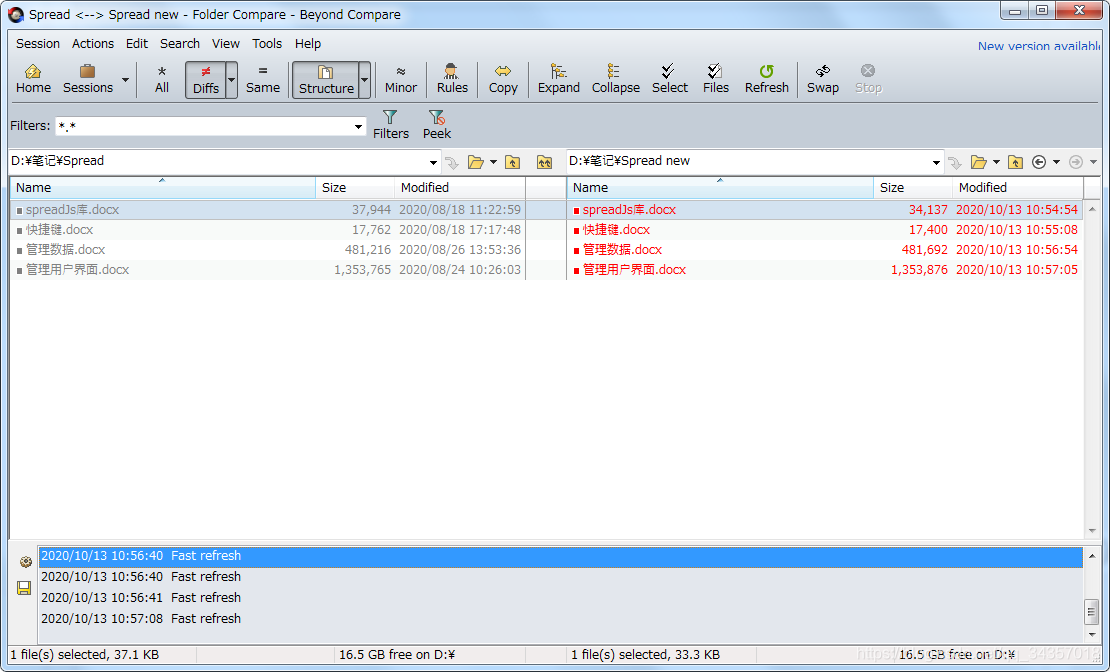Sort right pane by Name column

point(721,188)
